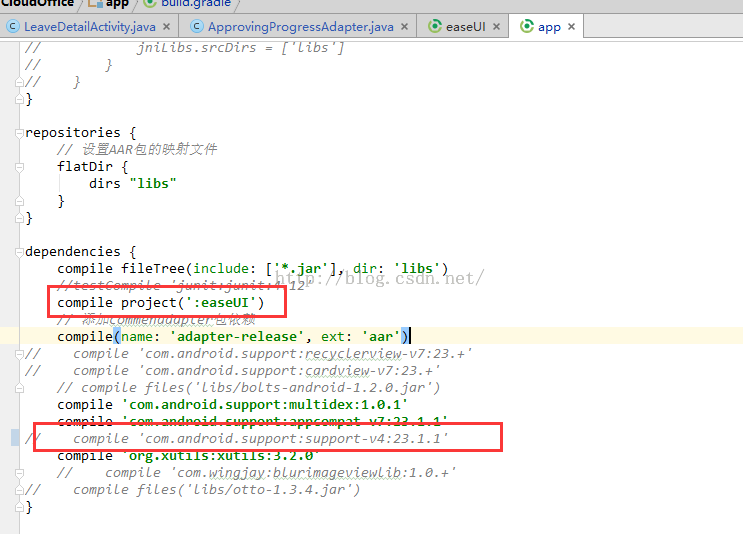Click the gradle icon on easeUI tab

click(x=435, y=26)
